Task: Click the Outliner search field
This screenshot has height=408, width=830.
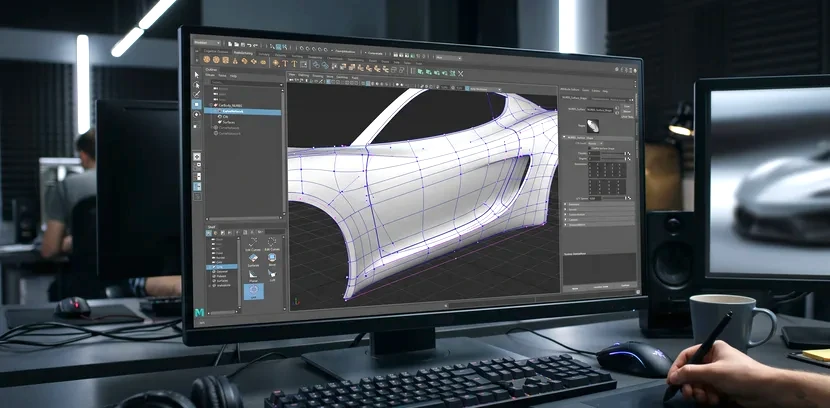Action: coord(246,82)
